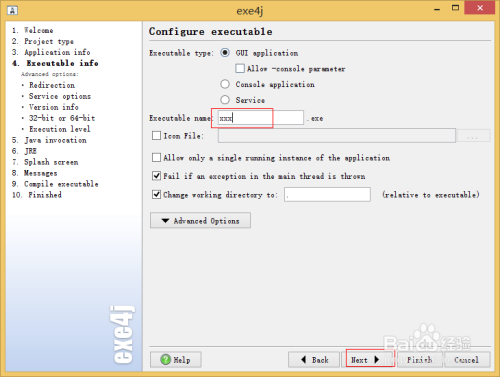Click the Help button

176,359
